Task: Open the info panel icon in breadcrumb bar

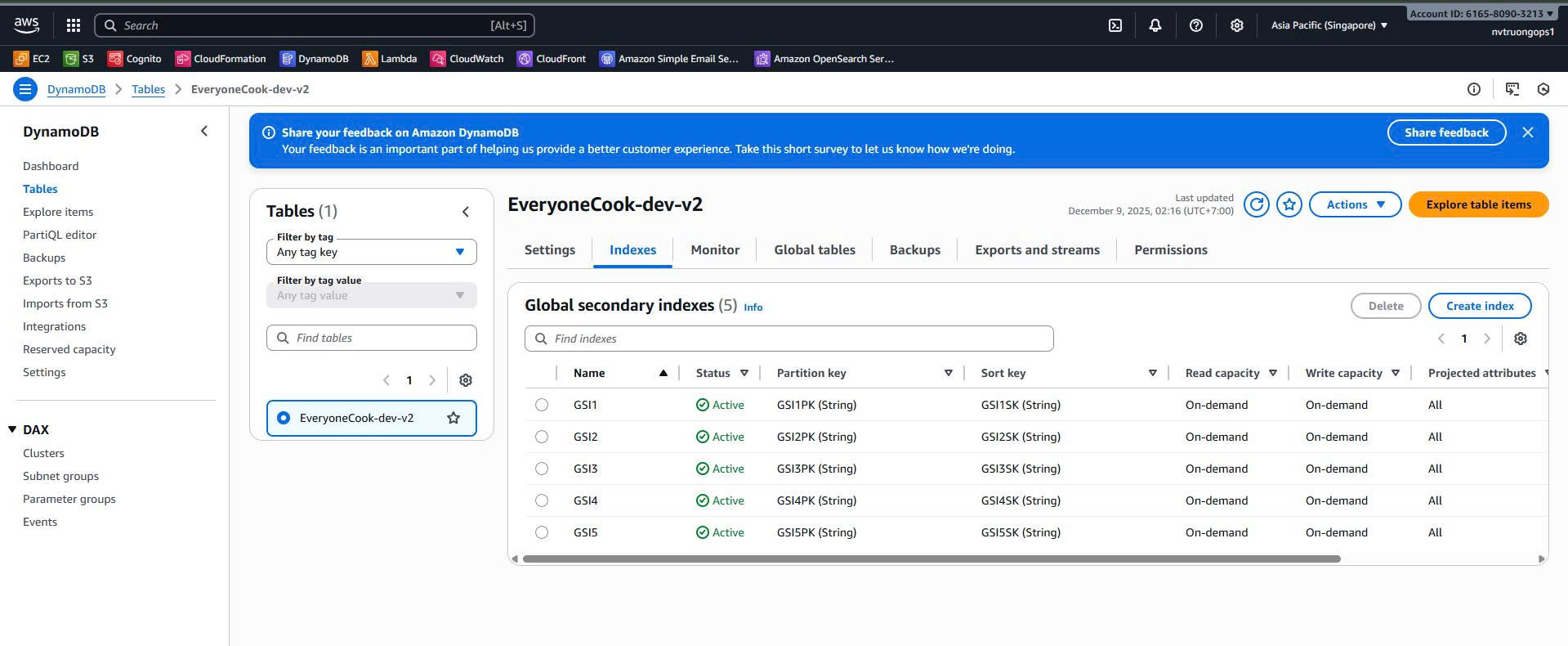Action: 1474,89
